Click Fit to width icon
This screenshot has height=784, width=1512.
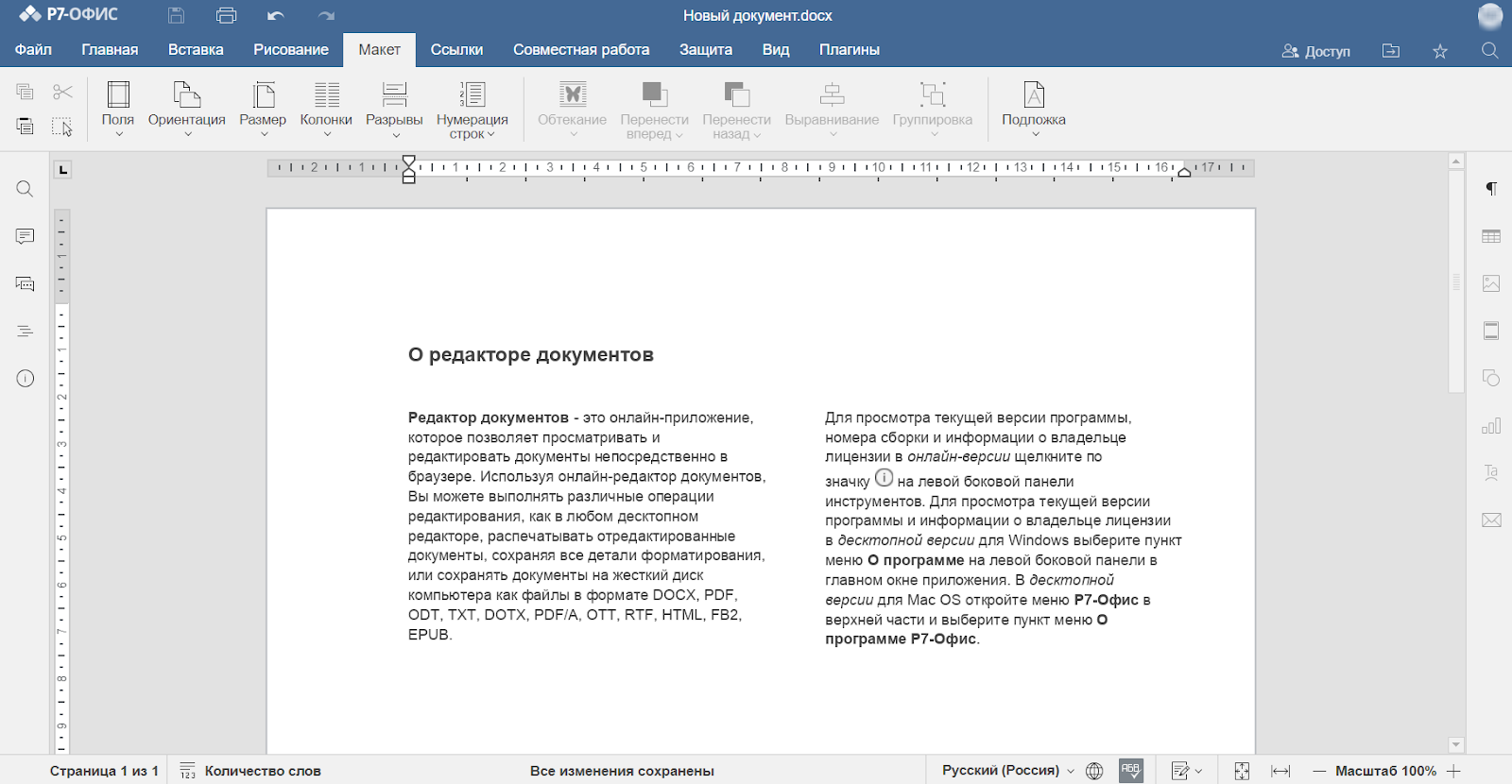1280,771
